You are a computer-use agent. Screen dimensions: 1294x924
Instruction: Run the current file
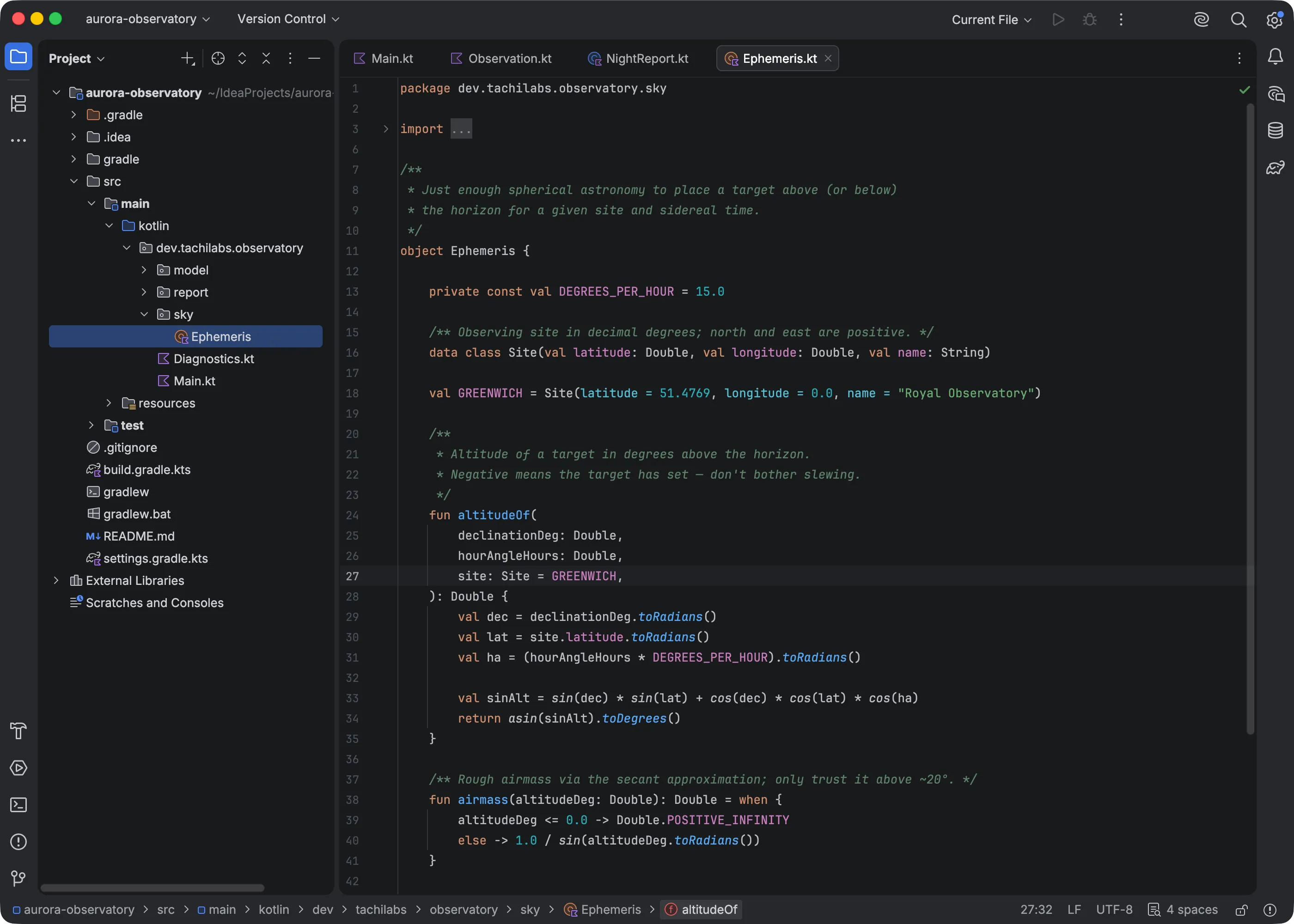click(1058, 19)
